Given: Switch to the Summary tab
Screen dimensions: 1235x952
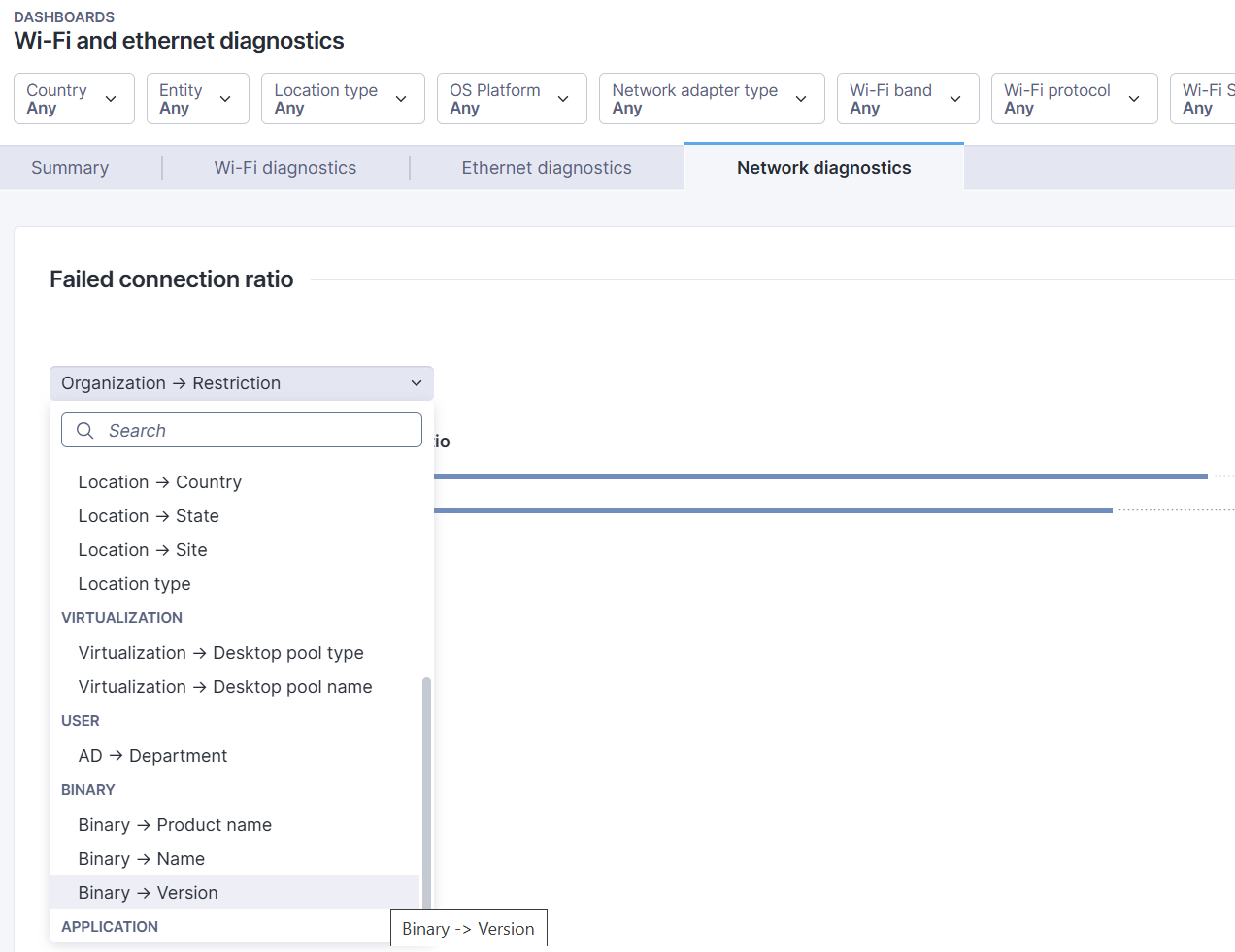Looking at the screenshot, I should click(x=70, y=168).
